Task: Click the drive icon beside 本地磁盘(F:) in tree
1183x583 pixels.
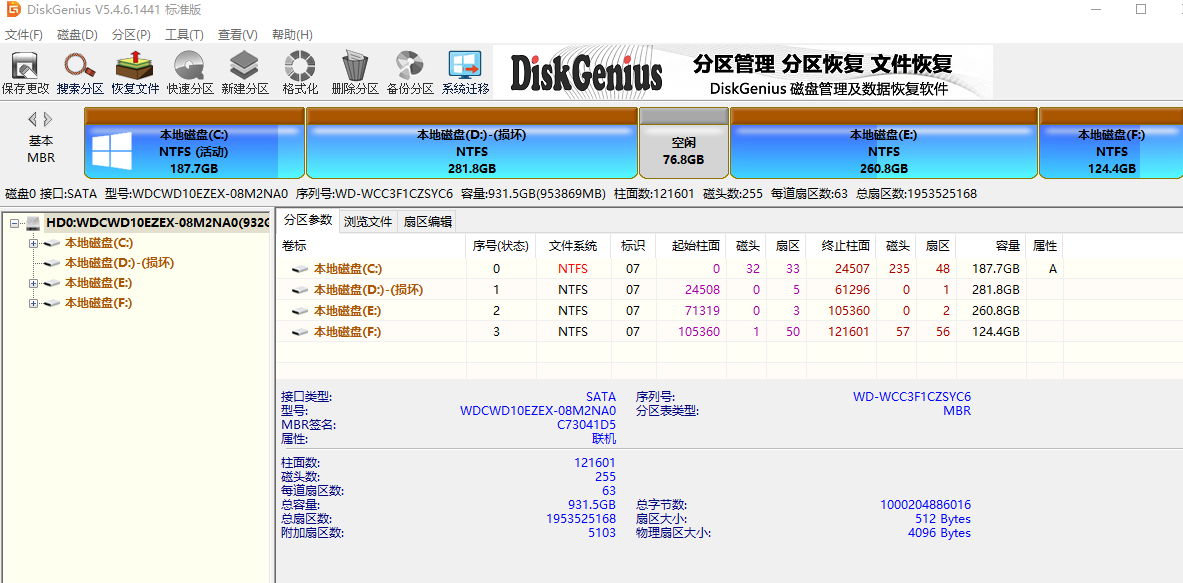Action: 52,303
